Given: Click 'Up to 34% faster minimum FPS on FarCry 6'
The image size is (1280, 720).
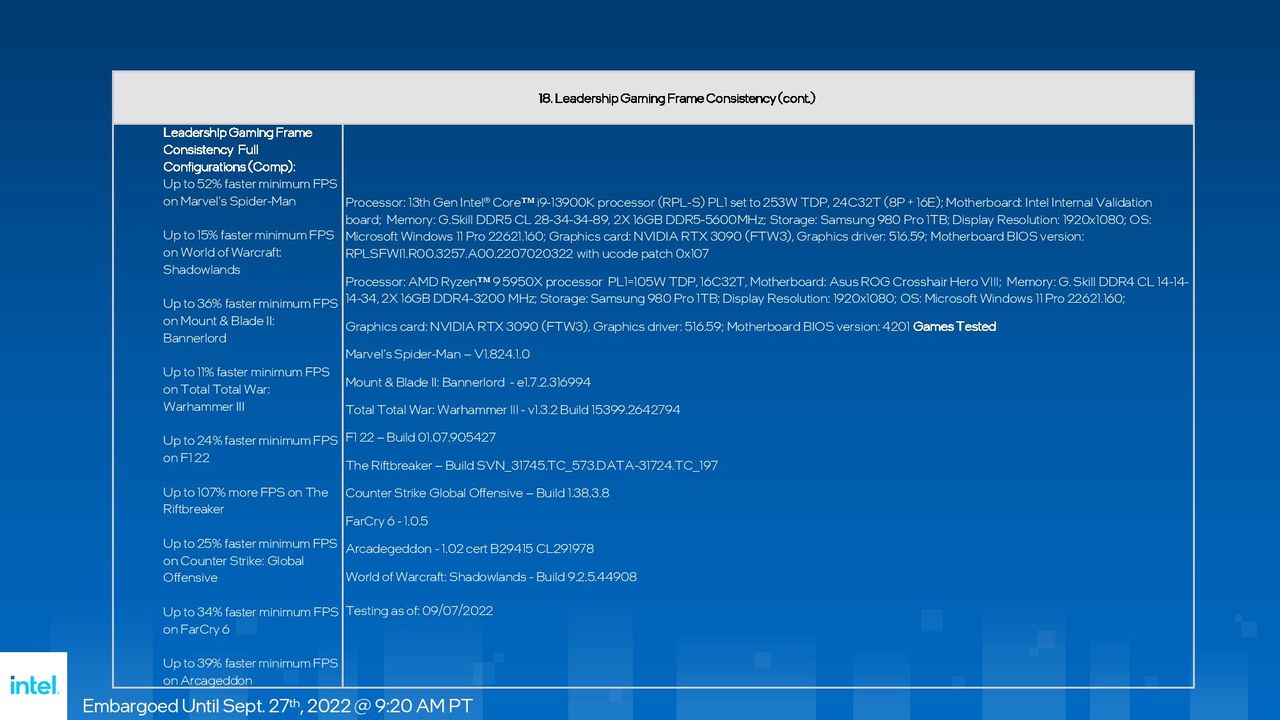Looking at the screenshot, I should pyautogui.click(x=250, y=620).
